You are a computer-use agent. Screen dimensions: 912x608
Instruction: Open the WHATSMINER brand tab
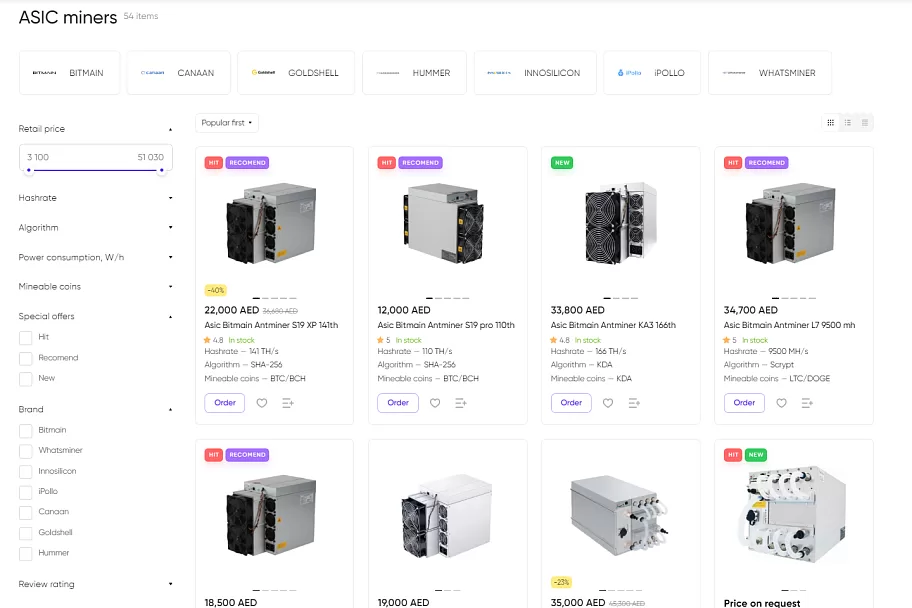click(x=770, y=73)
